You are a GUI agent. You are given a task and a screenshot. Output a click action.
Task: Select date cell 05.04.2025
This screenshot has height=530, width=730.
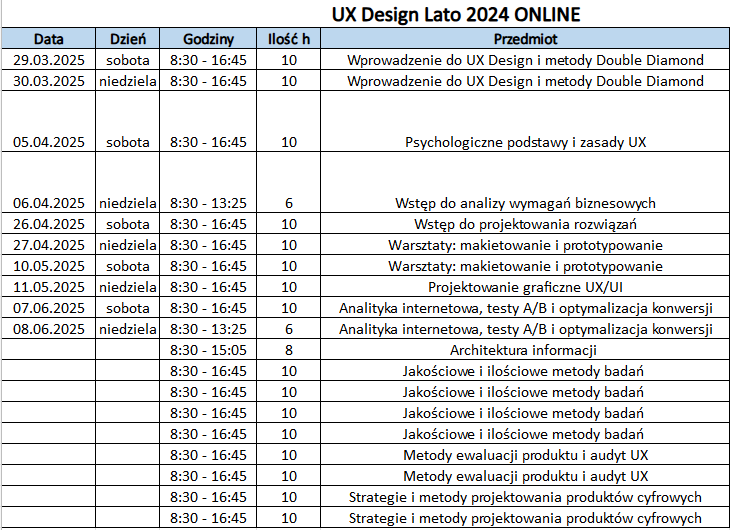48,121
